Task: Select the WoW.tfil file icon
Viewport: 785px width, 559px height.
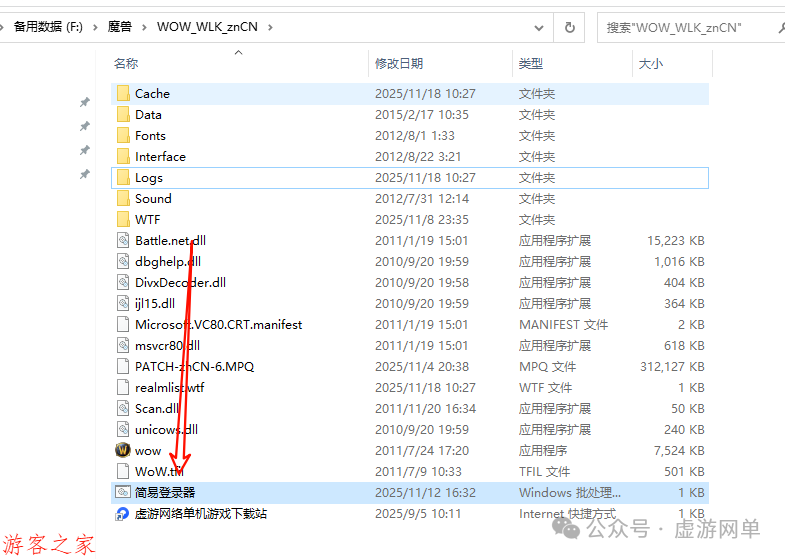Action: [x=123, y=471]
